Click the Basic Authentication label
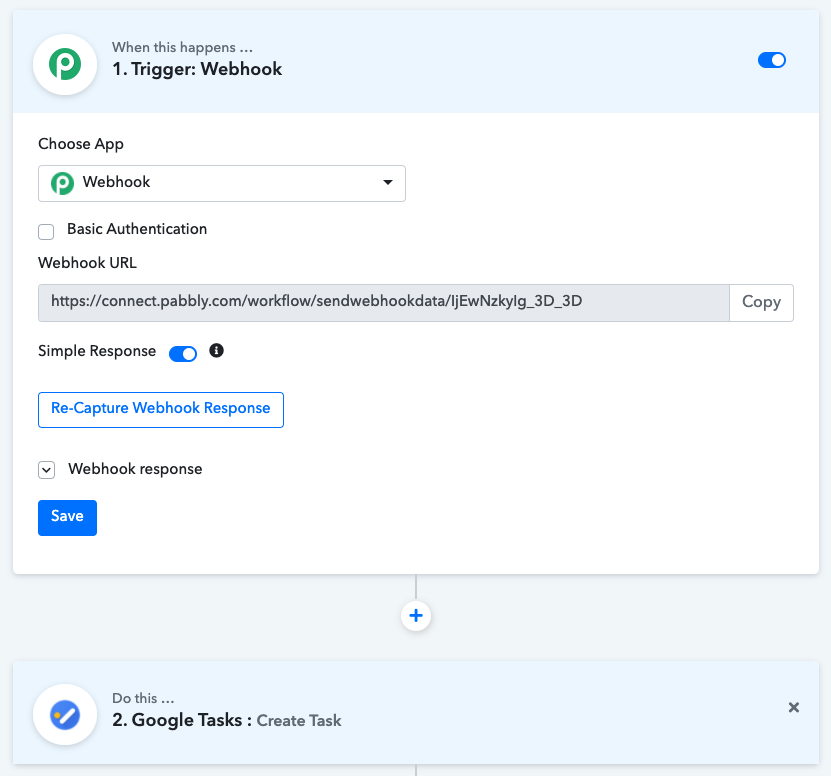Viewport: 831px width, 776px height. [137, 229]
